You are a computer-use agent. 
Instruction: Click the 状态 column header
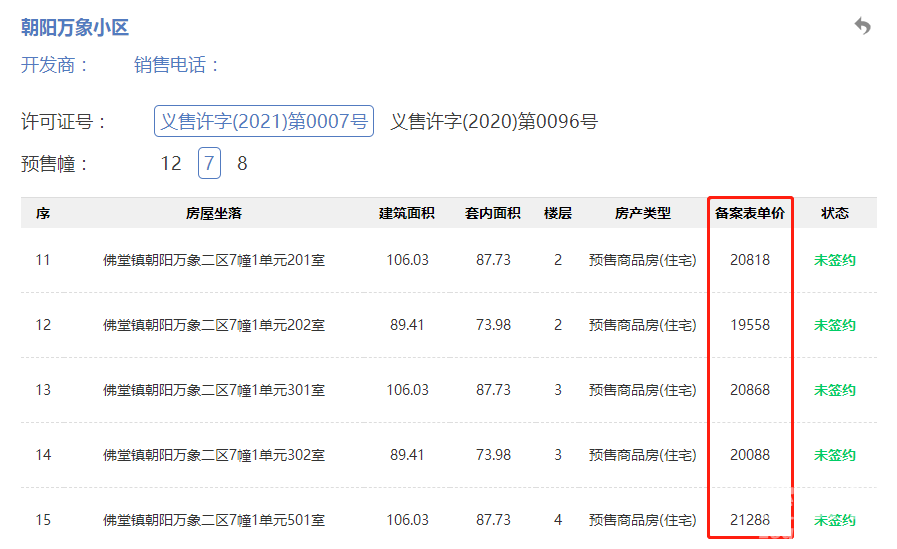coord(834,213)
